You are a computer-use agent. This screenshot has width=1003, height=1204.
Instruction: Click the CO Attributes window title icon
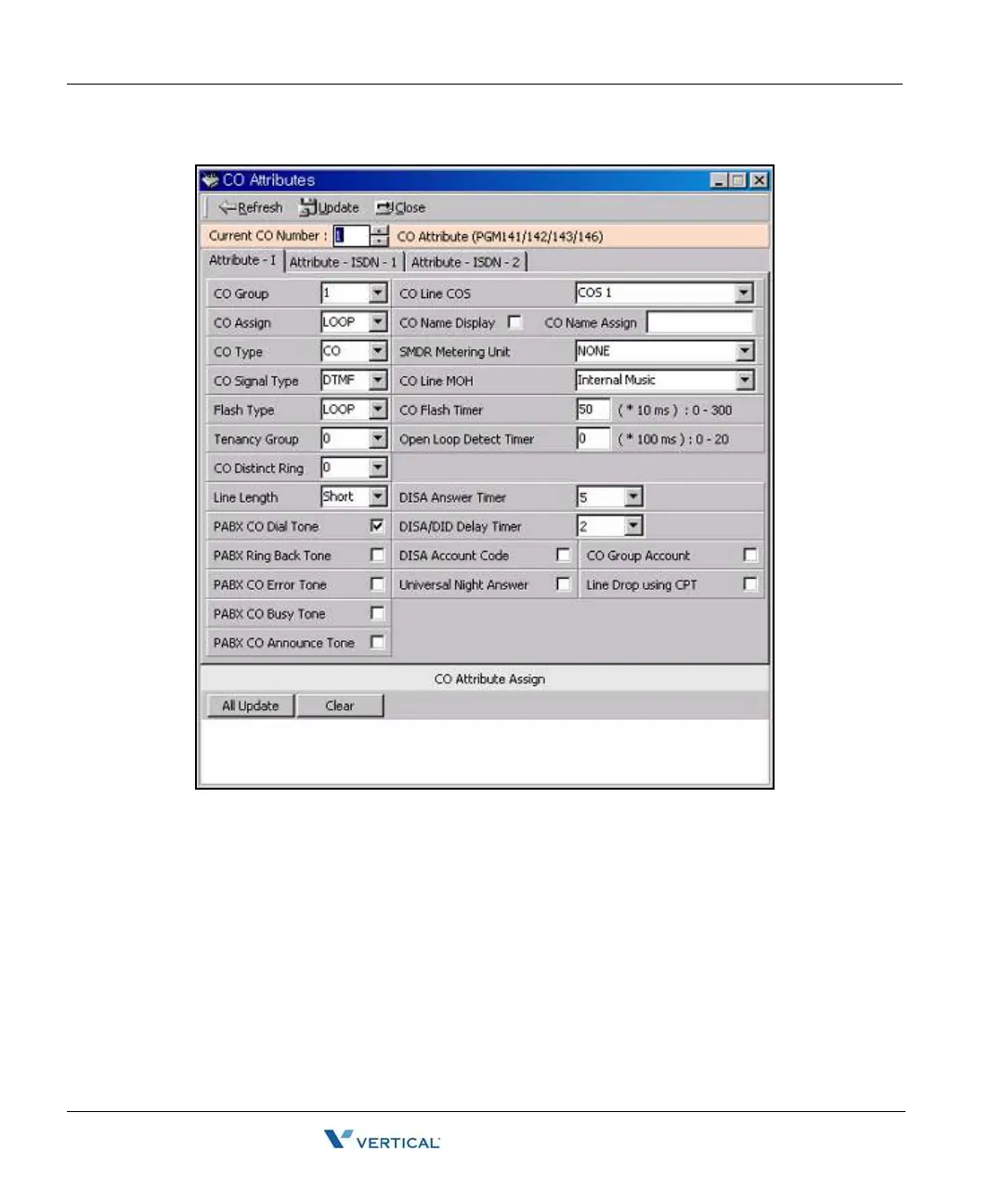coord(211,180)
